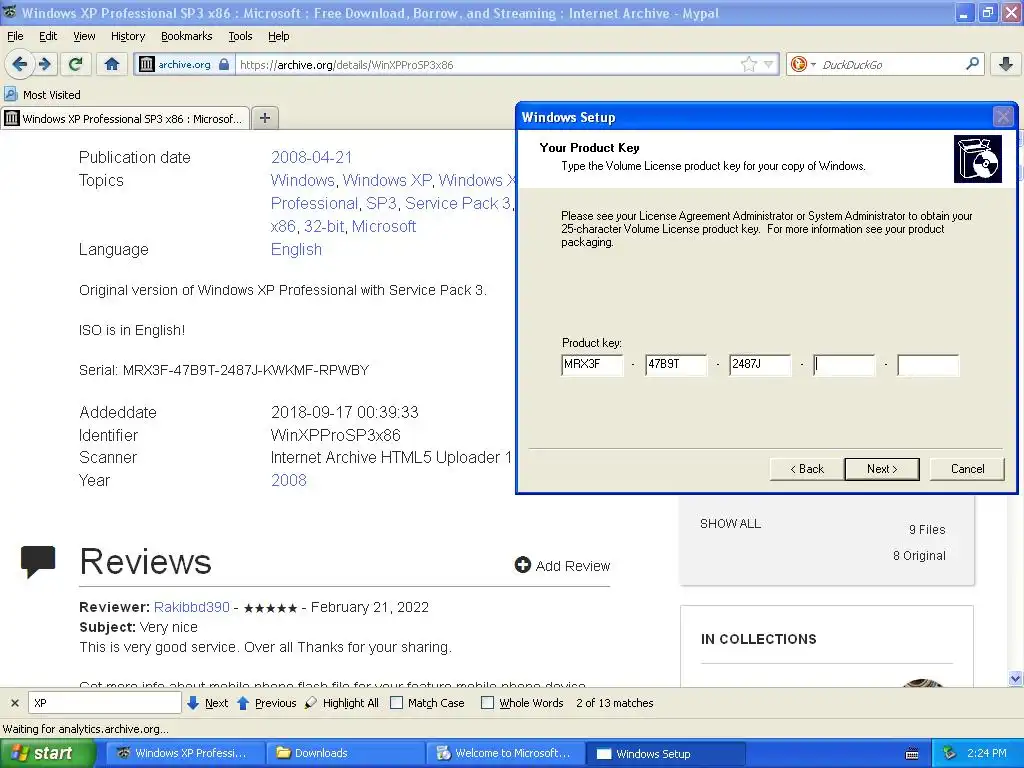The width and height of the screenshot is (1024, 768).
Task: Open the Bookmarks menu
Action: point(187,36)
